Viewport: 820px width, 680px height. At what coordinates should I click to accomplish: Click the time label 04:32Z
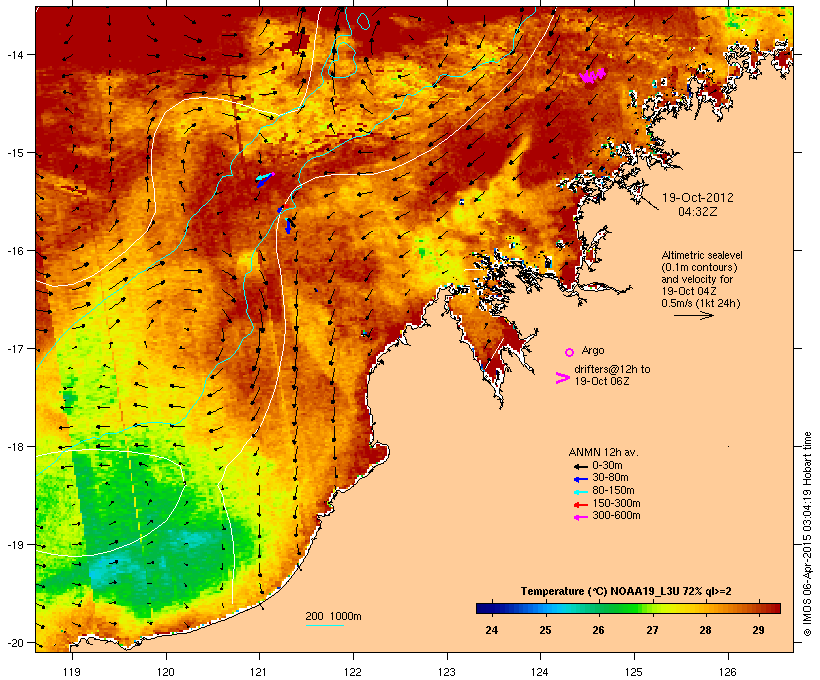[698, 212]
